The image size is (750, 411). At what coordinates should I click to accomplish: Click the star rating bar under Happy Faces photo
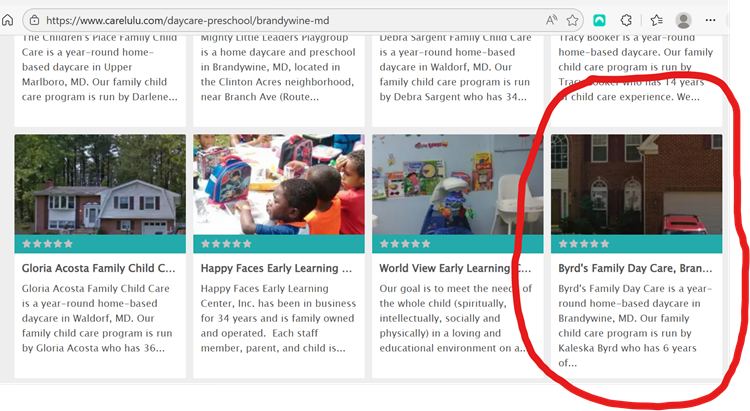click(x=226, y=244)
